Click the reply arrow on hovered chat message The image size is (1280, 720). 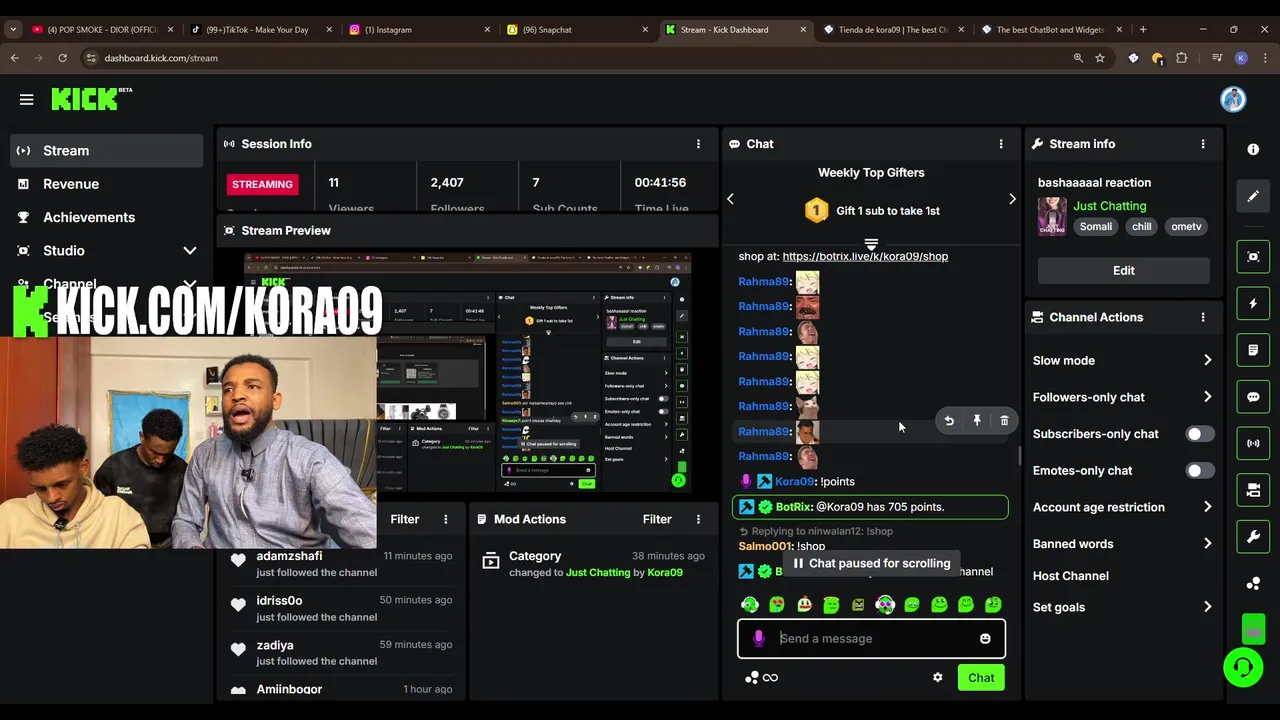949,421
